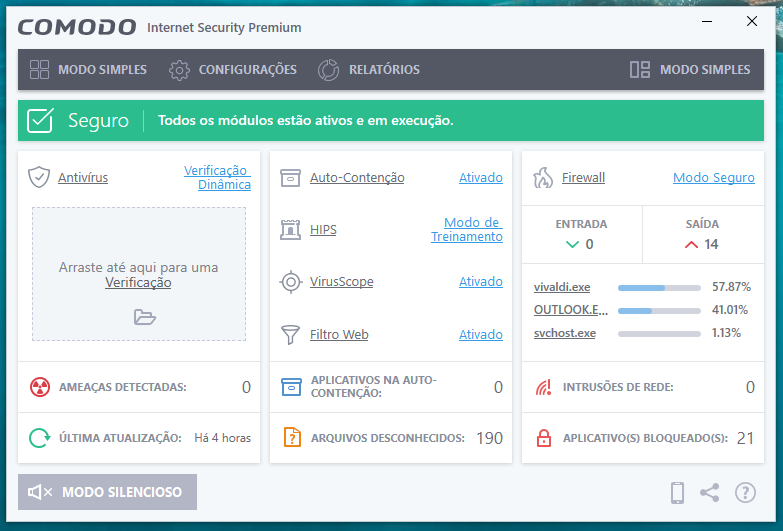
Task: Open vivaldi.exe process link
Action: click(x=562, y=287)
